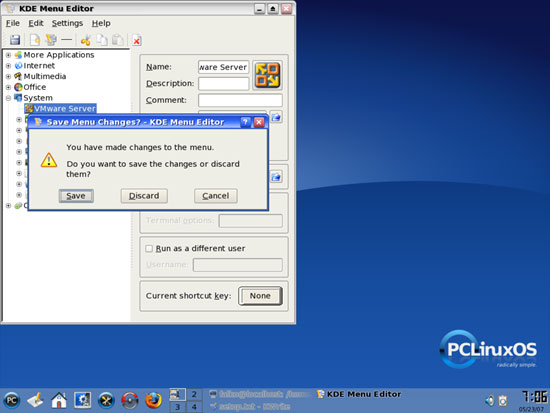Click the New Item toolbar icon
Viewport: 550px width, 413px height.
pyautogui.click(x=35, y=40)
